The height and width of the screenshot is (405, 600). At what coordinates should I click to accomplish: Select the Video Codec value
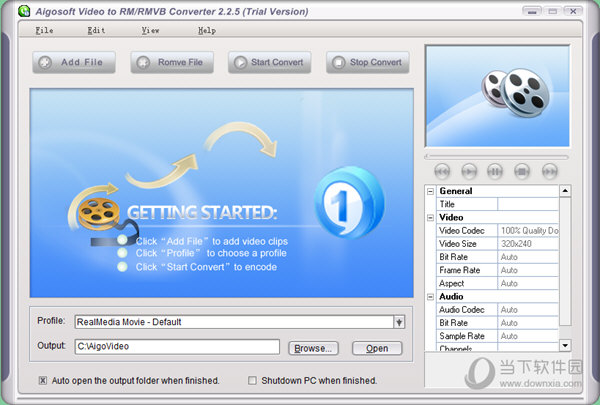[x=528, y=230]
